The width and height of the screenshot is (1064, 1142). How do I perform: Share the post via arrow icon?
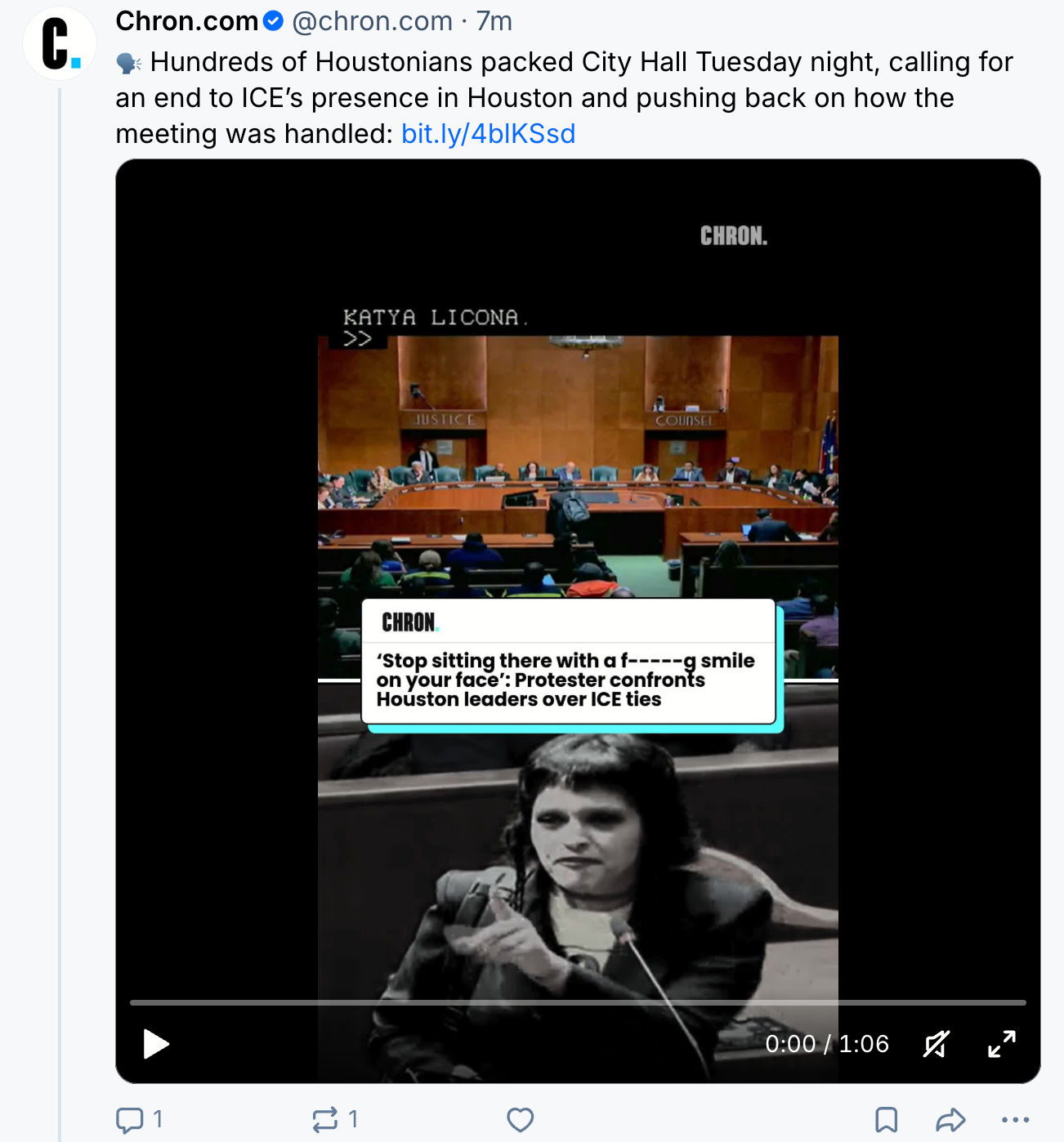(950, 1120)
